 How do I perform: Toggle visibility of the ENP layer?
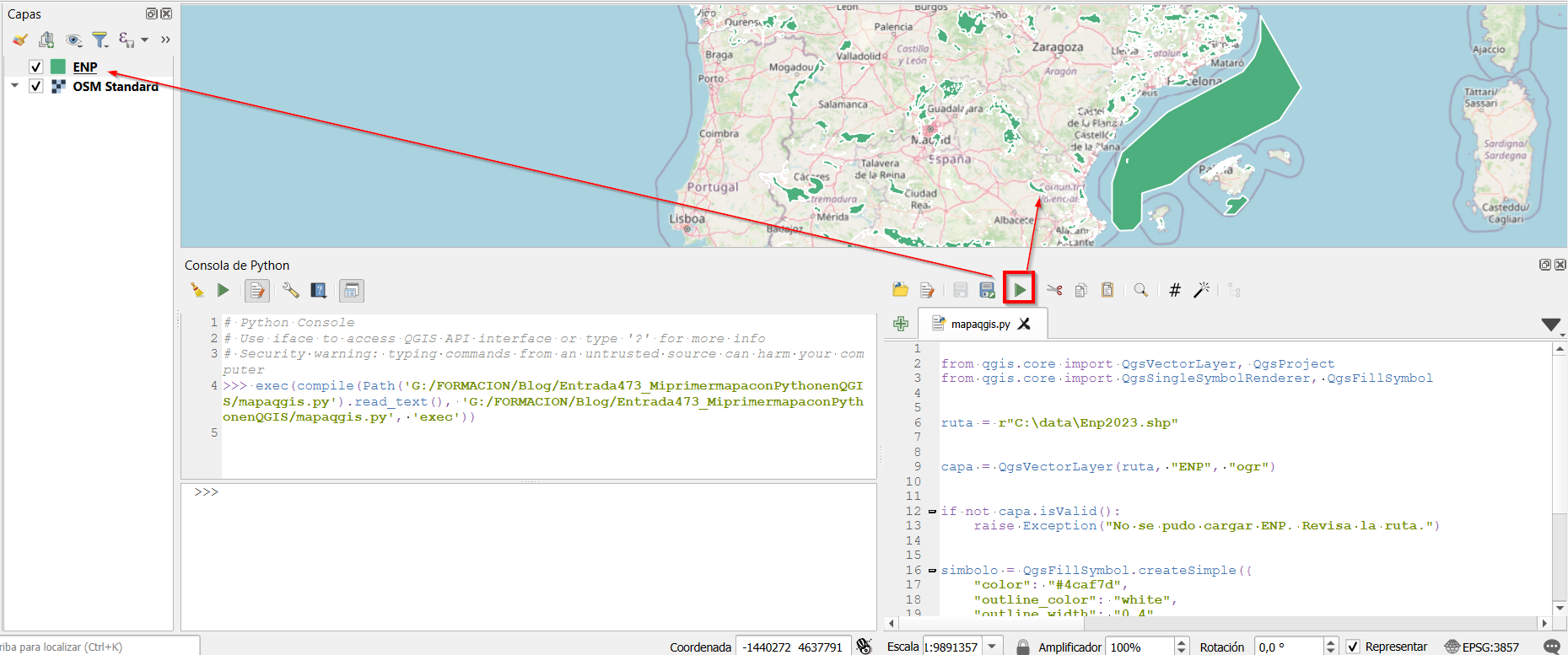point(35,67)
